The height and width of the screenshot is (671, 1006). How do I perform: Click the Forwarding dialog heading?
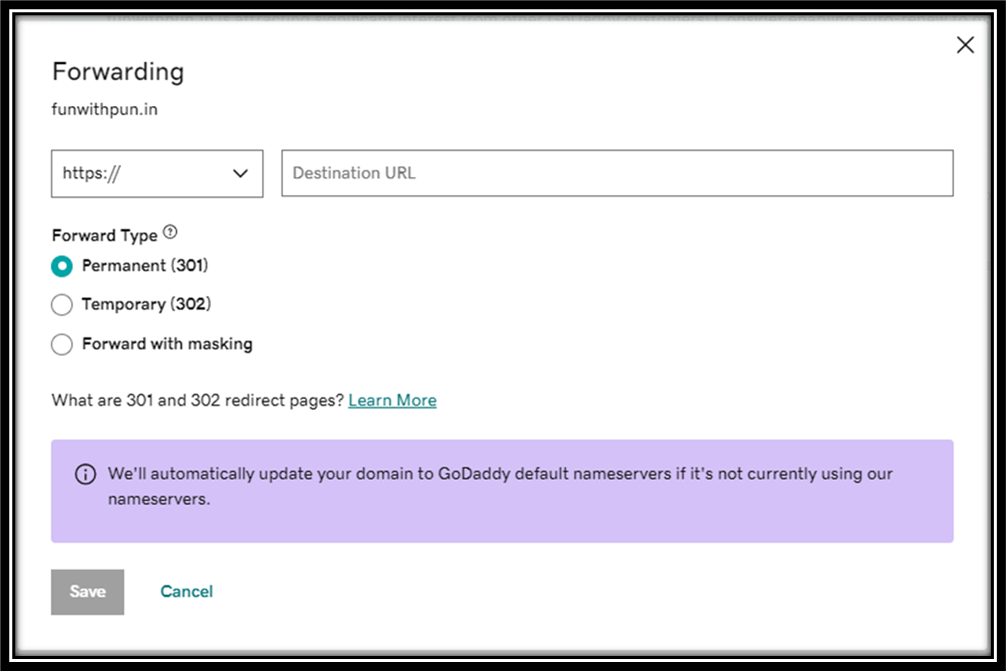pyautogui.click(x=118, y=72)
